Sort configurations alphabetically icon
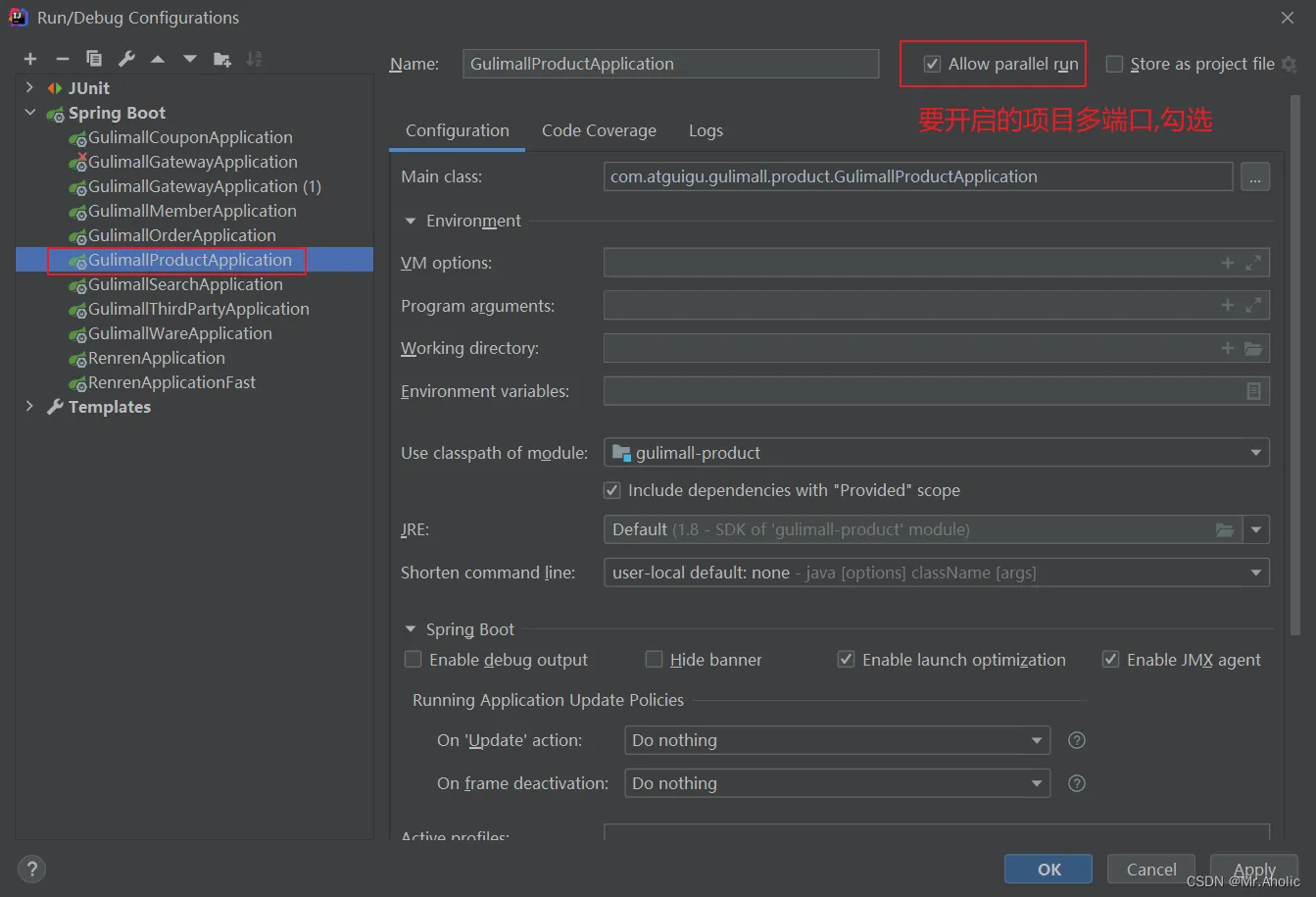Viewport: 1316px width, 897px height. point(255,59)
